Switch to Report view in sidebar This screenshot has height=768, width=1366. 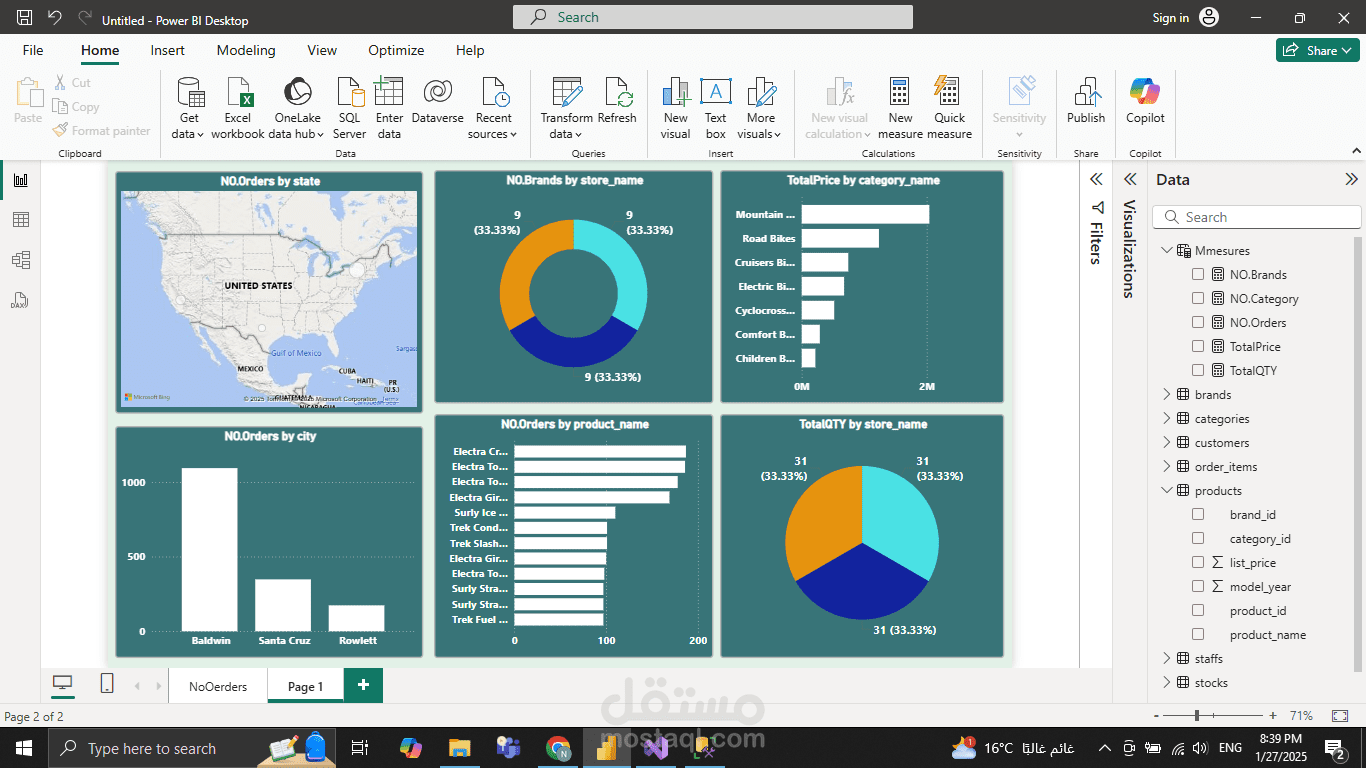coord(21,180)
